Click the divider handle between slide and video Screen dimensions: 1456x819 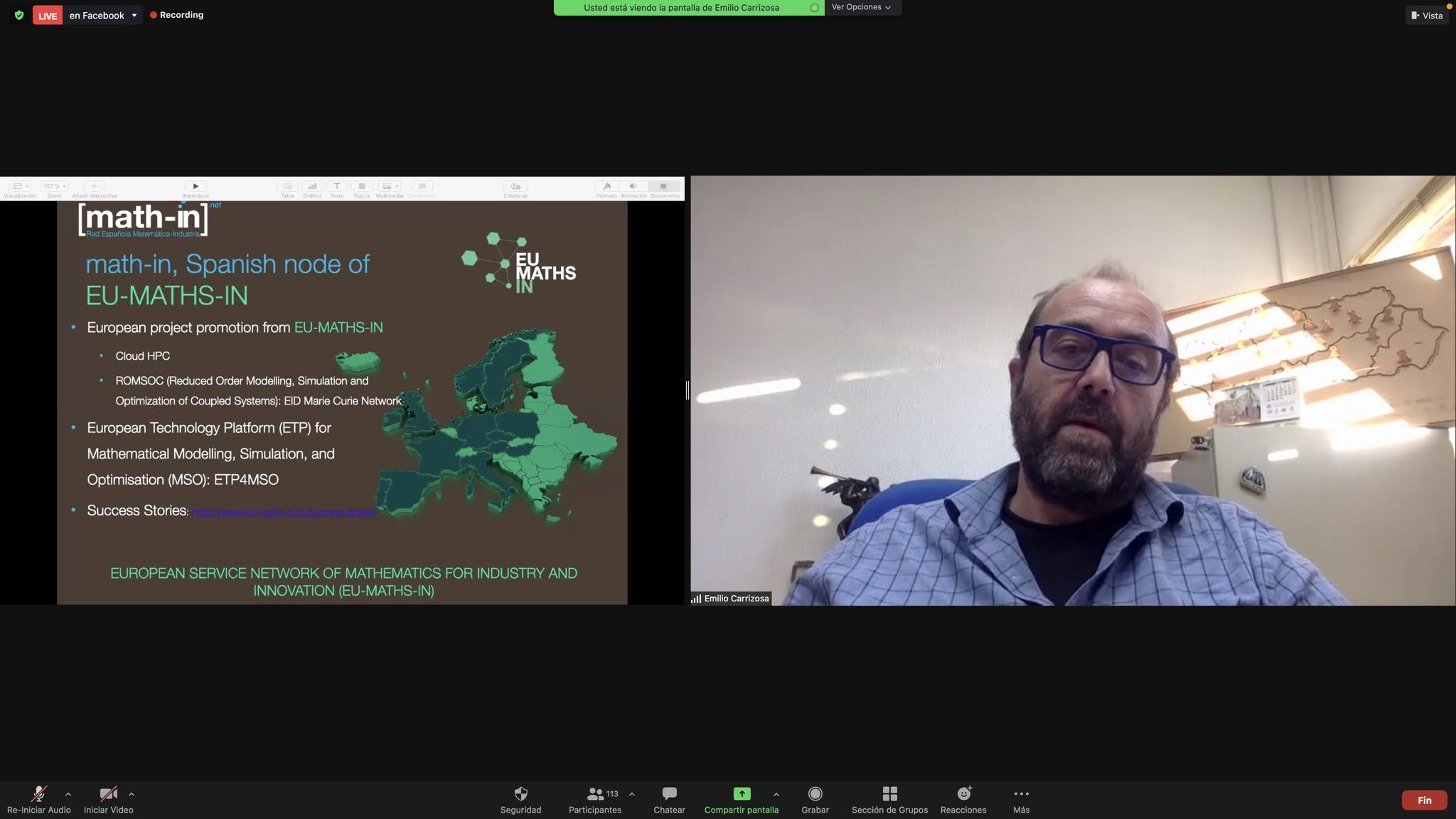tap(687, 390)
